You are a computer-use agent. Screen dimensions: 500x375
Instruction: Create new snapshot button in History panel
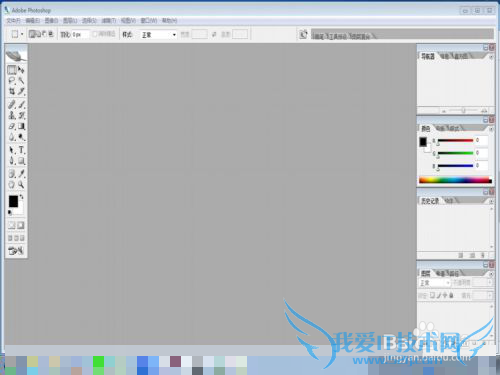pos(472,255)
